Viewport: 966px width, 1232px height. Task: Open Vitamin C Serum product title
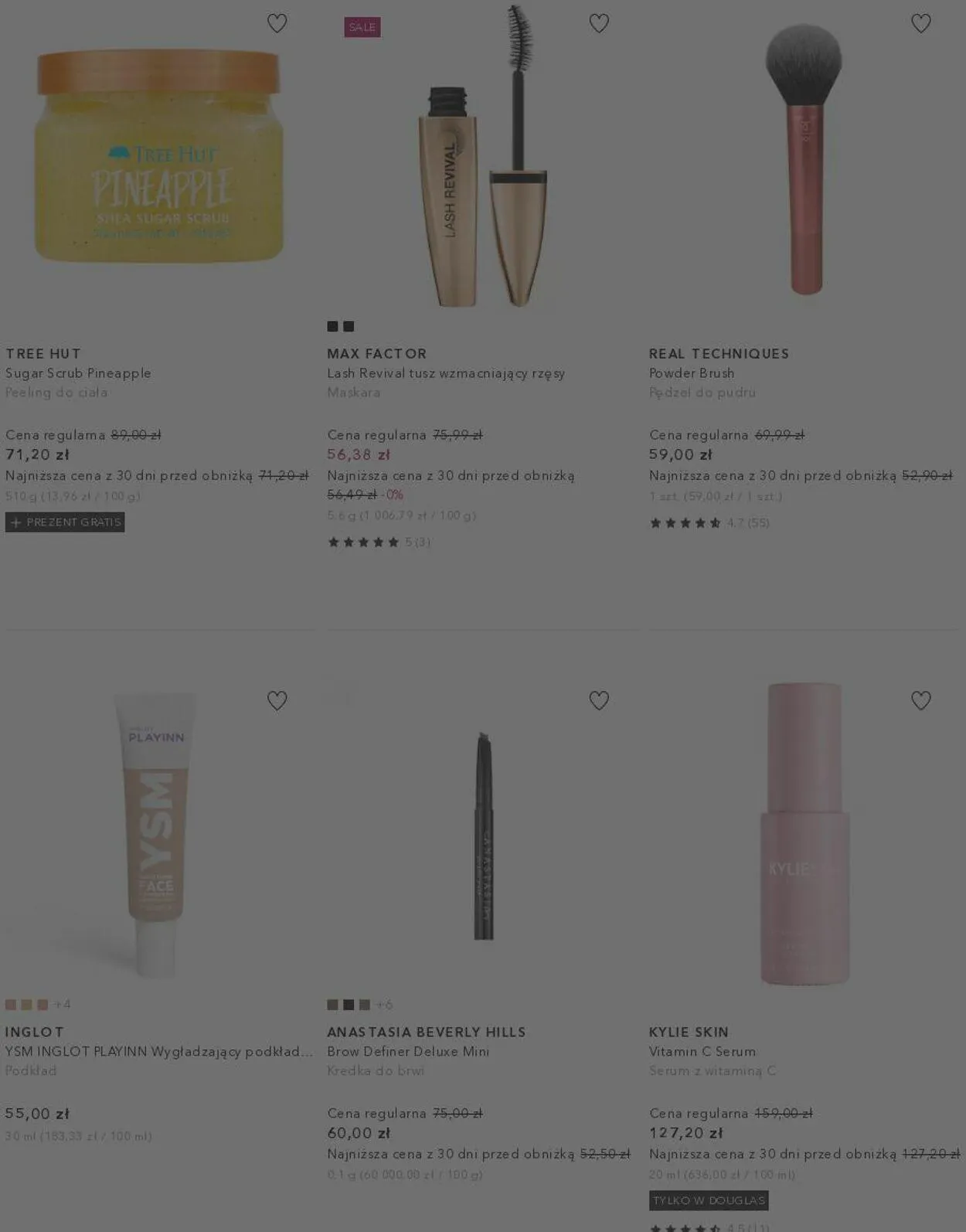[x=702, y=1052]
